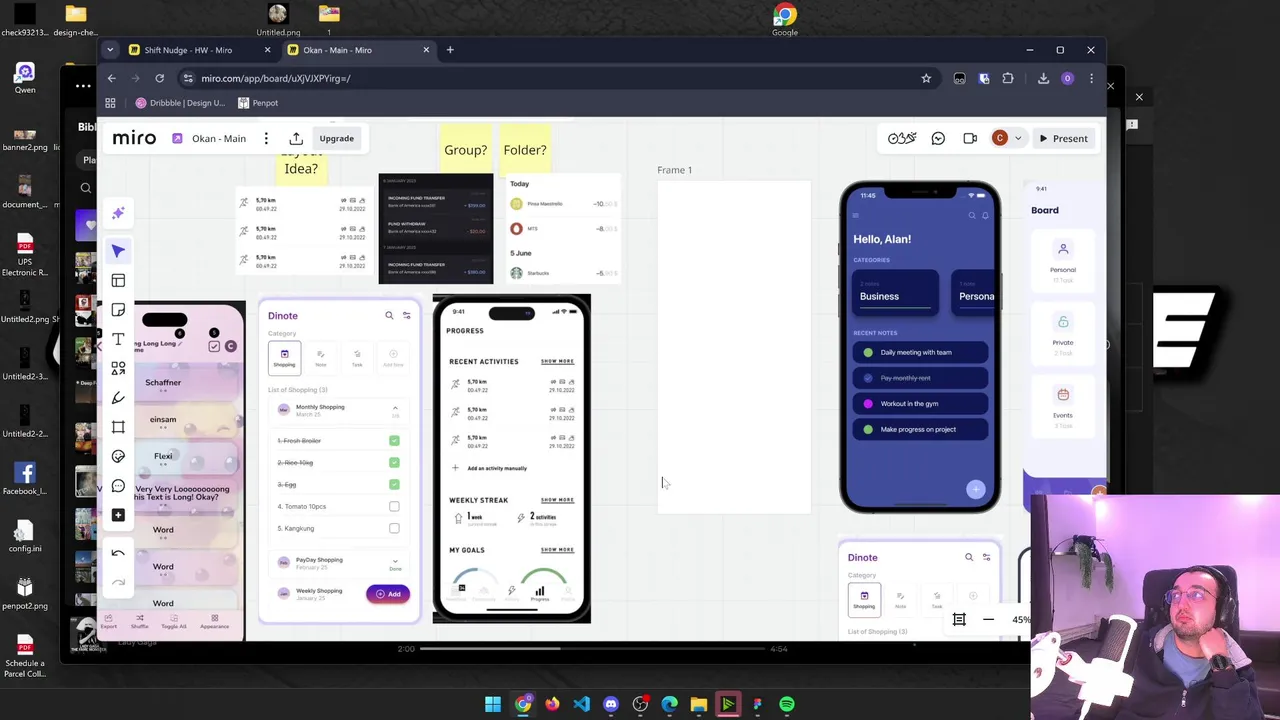
Task: Start presentation with Present button
Action: [1062, 139]
